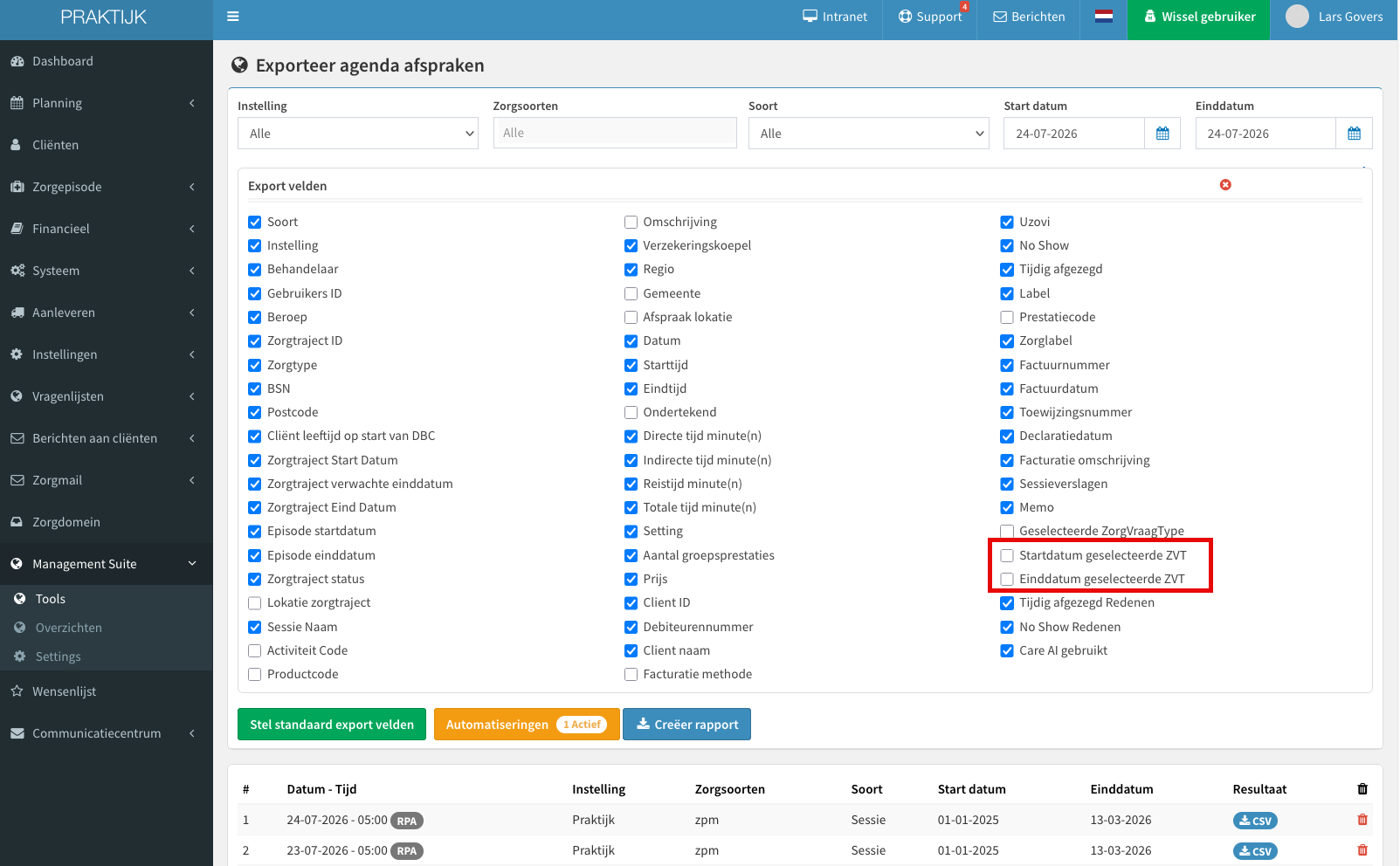Open the Soort dropdown
Screen dimensions: 1400x866
869,134
